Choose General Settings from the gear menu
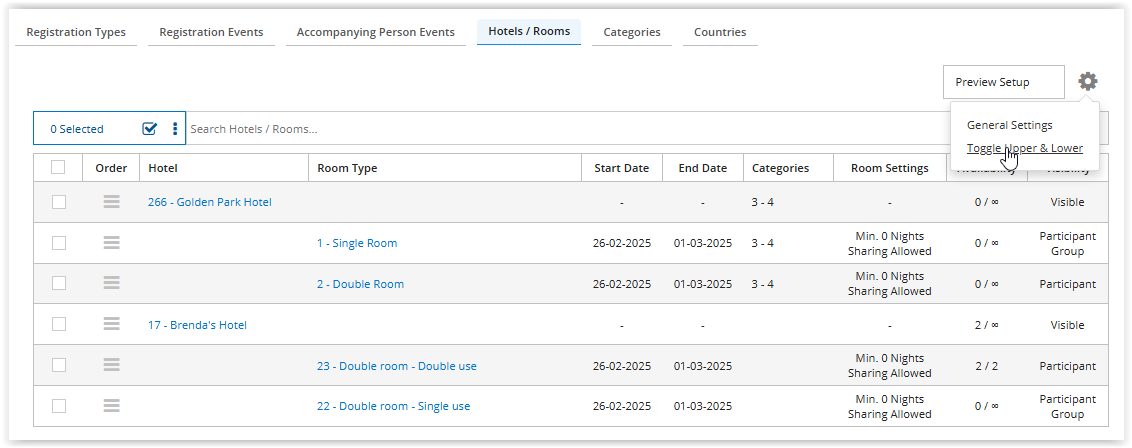Image resolution: width=1132 pixels, height=448 pixels. [1009, 125]
